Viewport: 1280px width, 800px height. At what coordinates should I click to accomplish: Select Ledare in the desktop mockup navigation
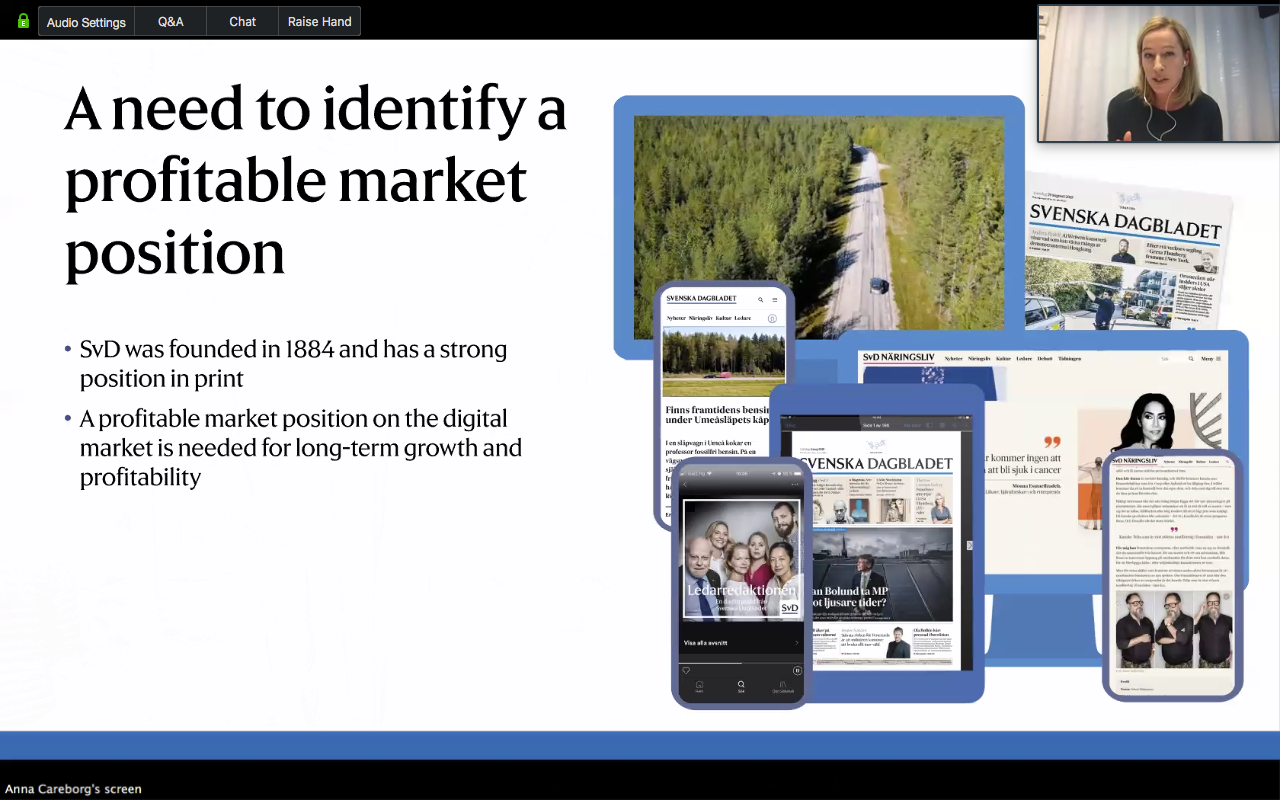[x=1024, y=358]
